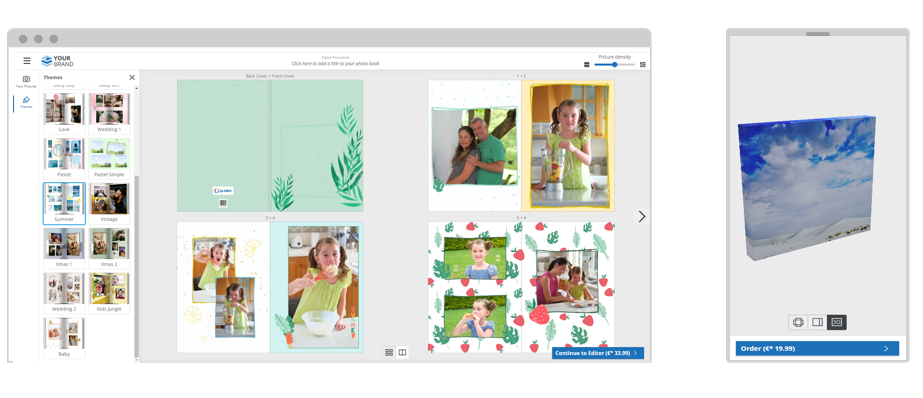Select the couple photo on page 1

point(474,146)
